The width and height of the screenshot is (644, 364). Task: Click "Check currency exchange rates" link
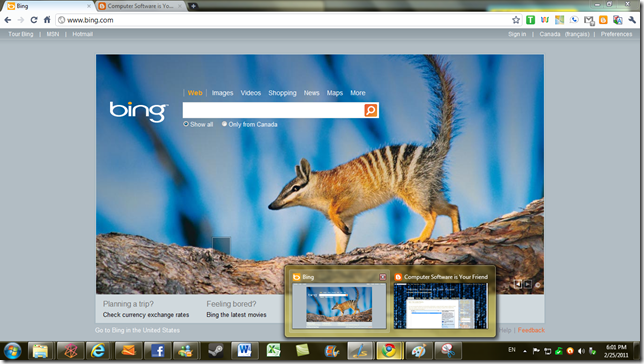146,315
